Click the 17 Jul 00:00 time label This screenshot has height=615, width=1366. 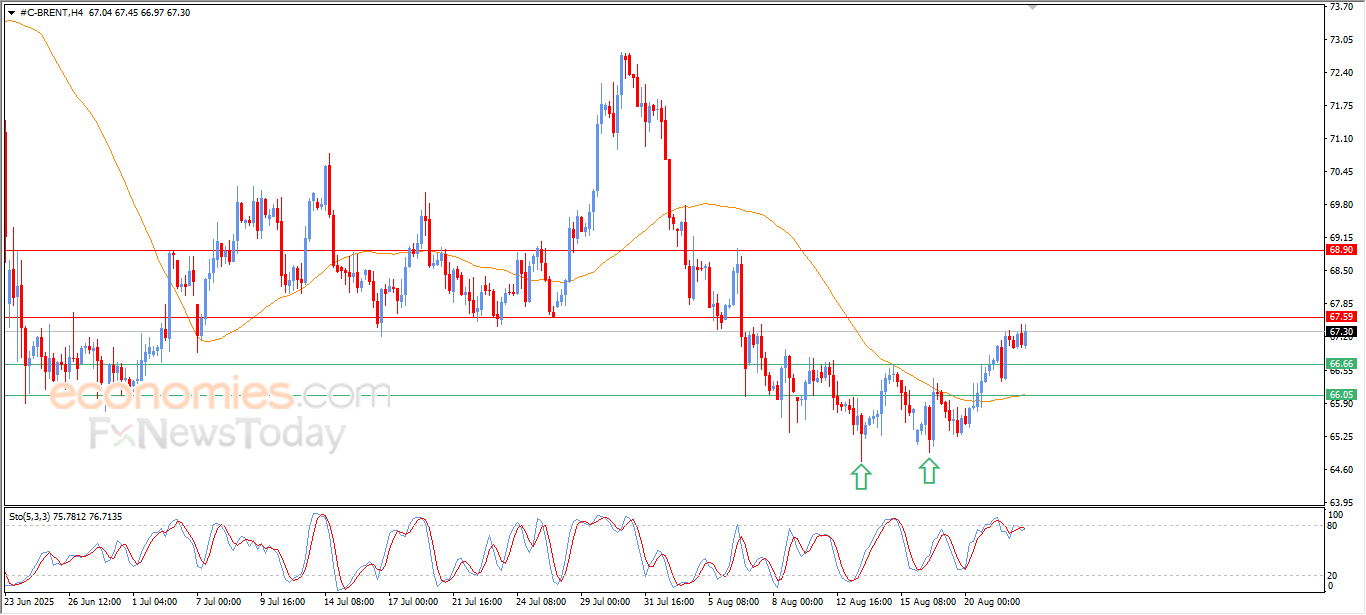coord(413,602)
